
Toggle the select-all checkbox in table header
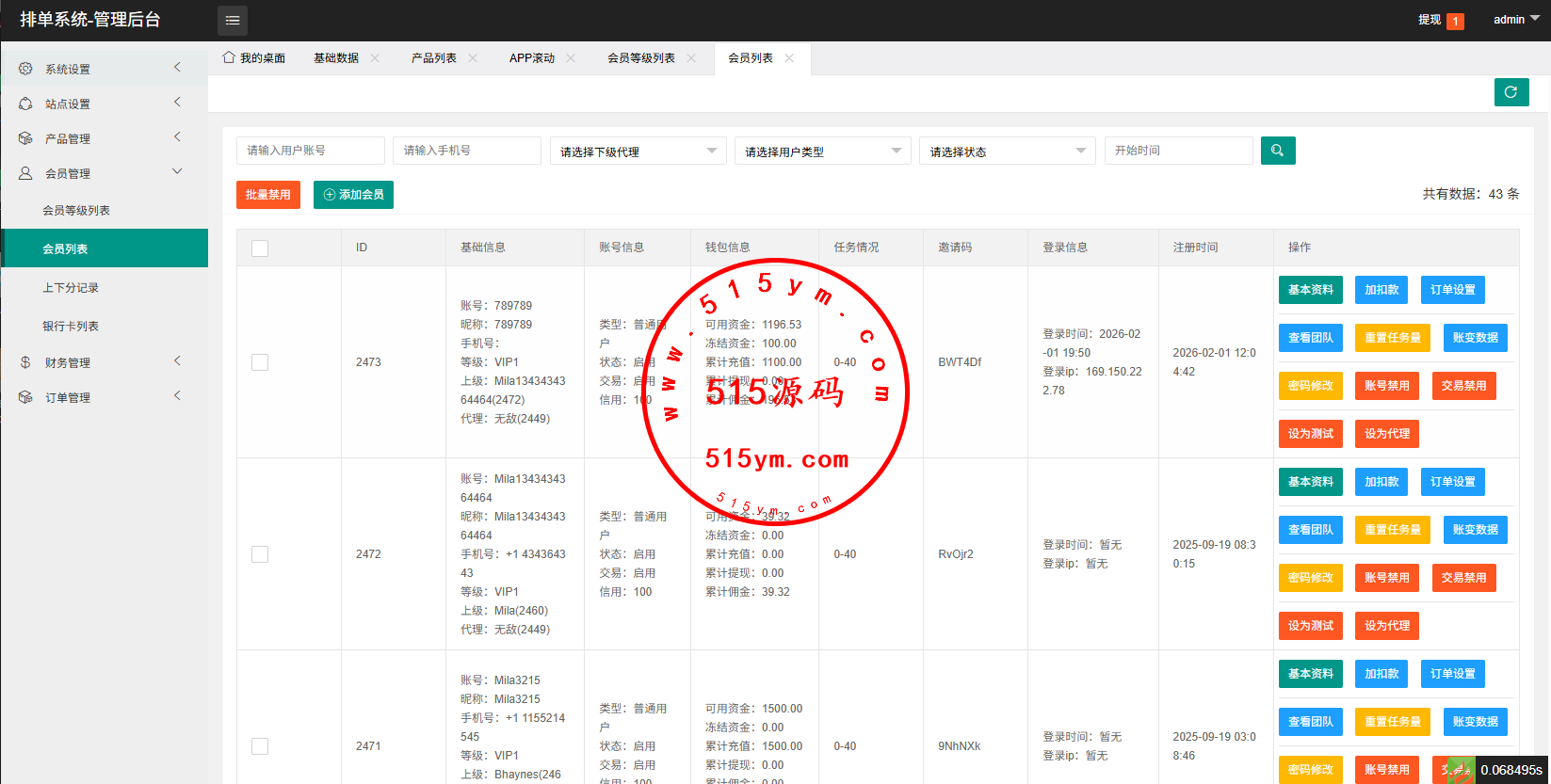[x=260, y=248]
